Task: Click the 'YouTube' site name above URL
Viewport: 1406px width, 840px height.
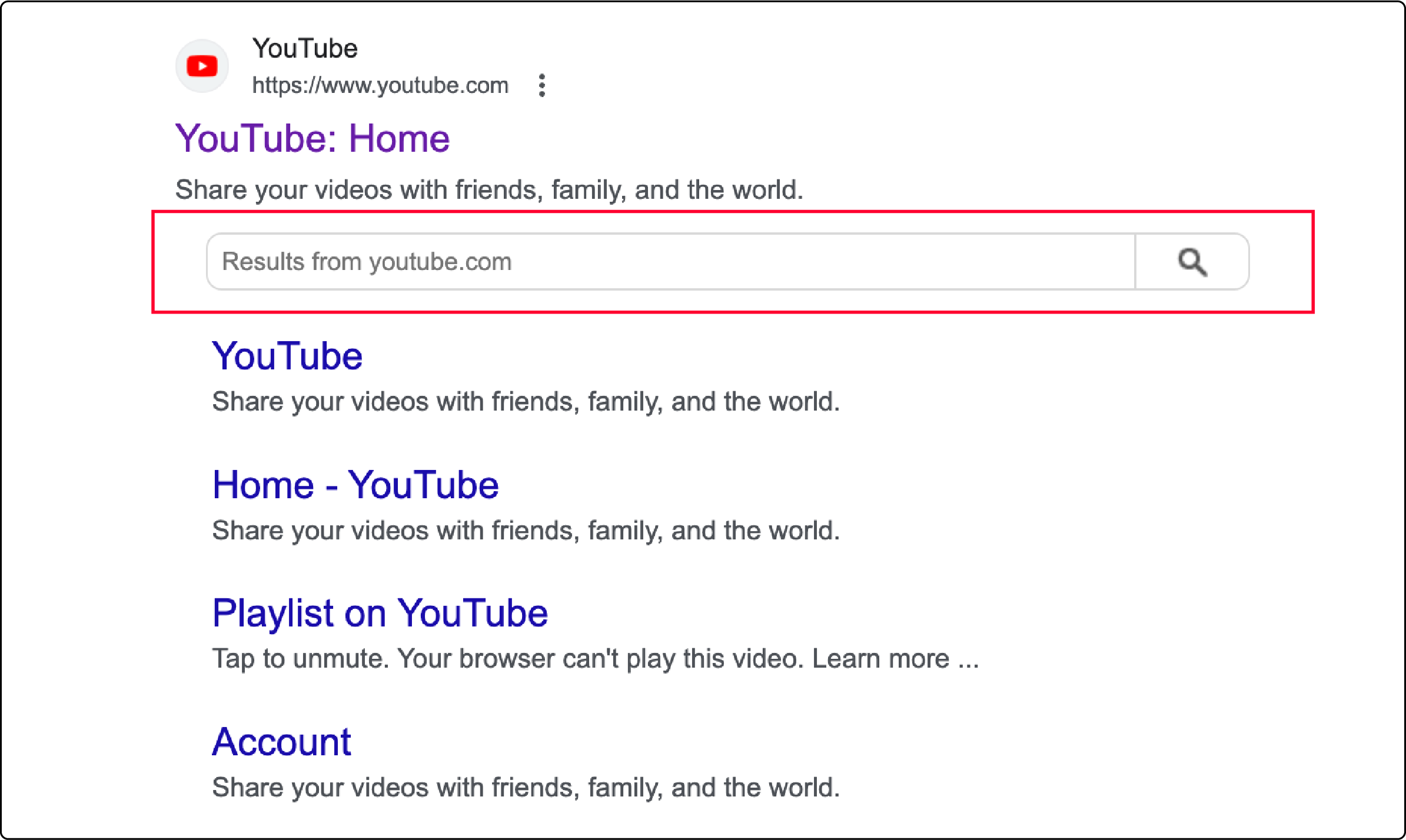Action: [x=305, y=48]
